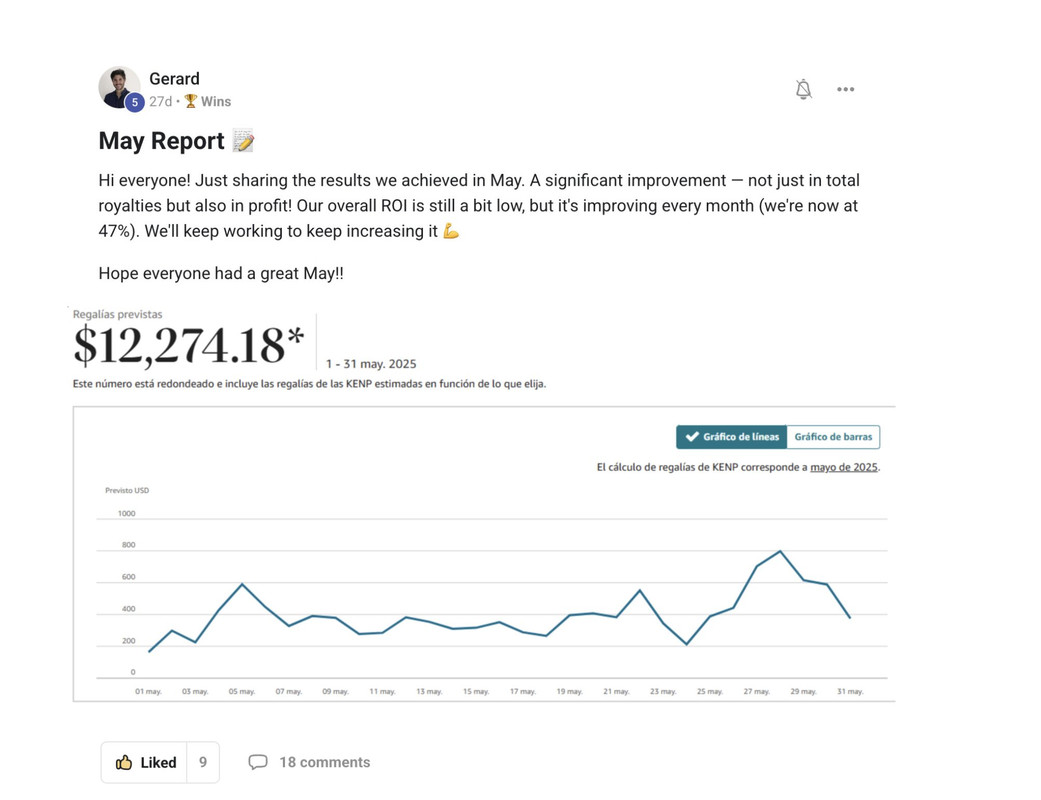Screen dimensions: 1041x800
Task: Click the $12,274.18 royalties figure
Action: pyautogui.click(x=189, y=345)
